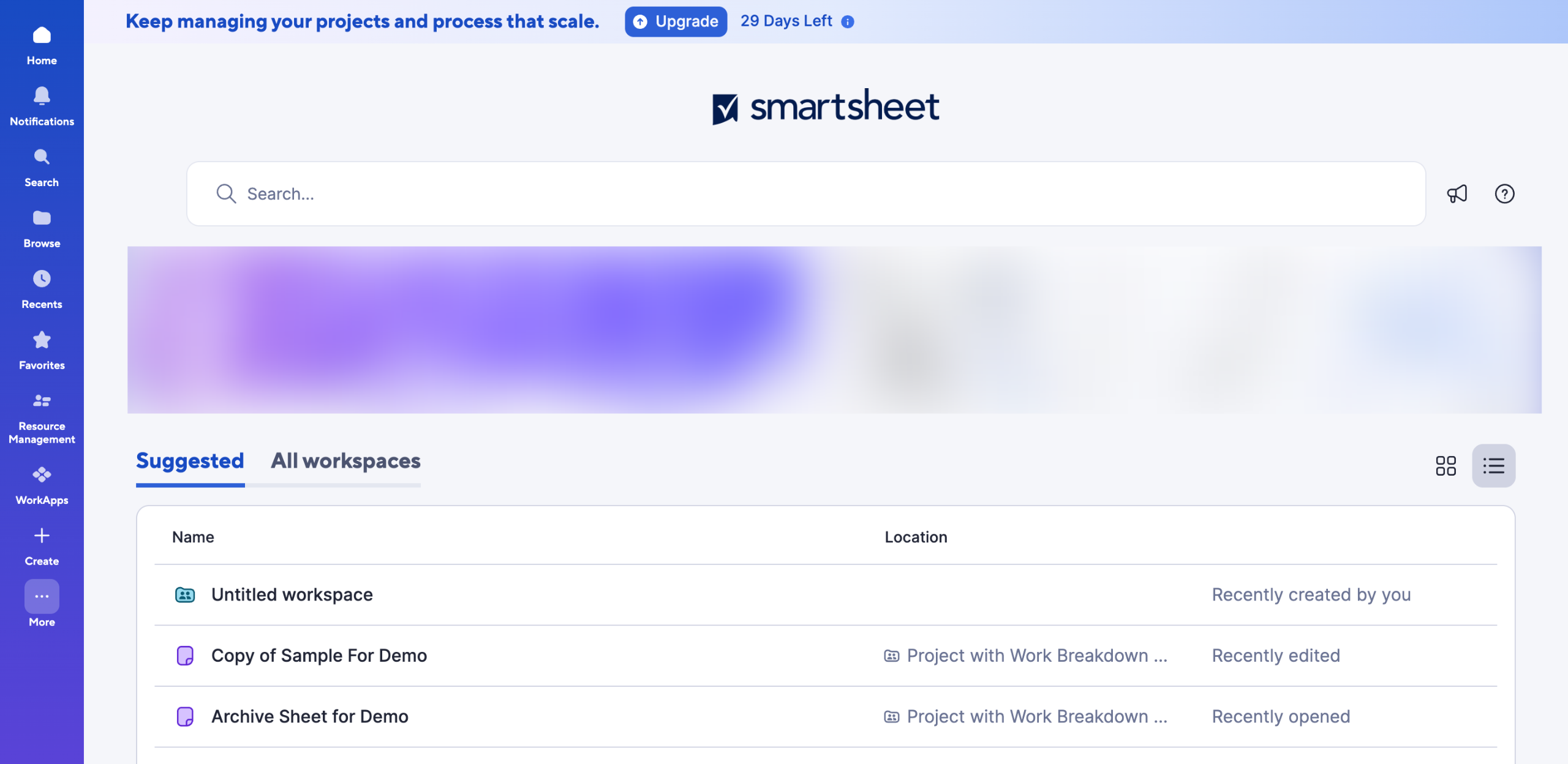Open Copy of Sample For Demo sheet

318,656
